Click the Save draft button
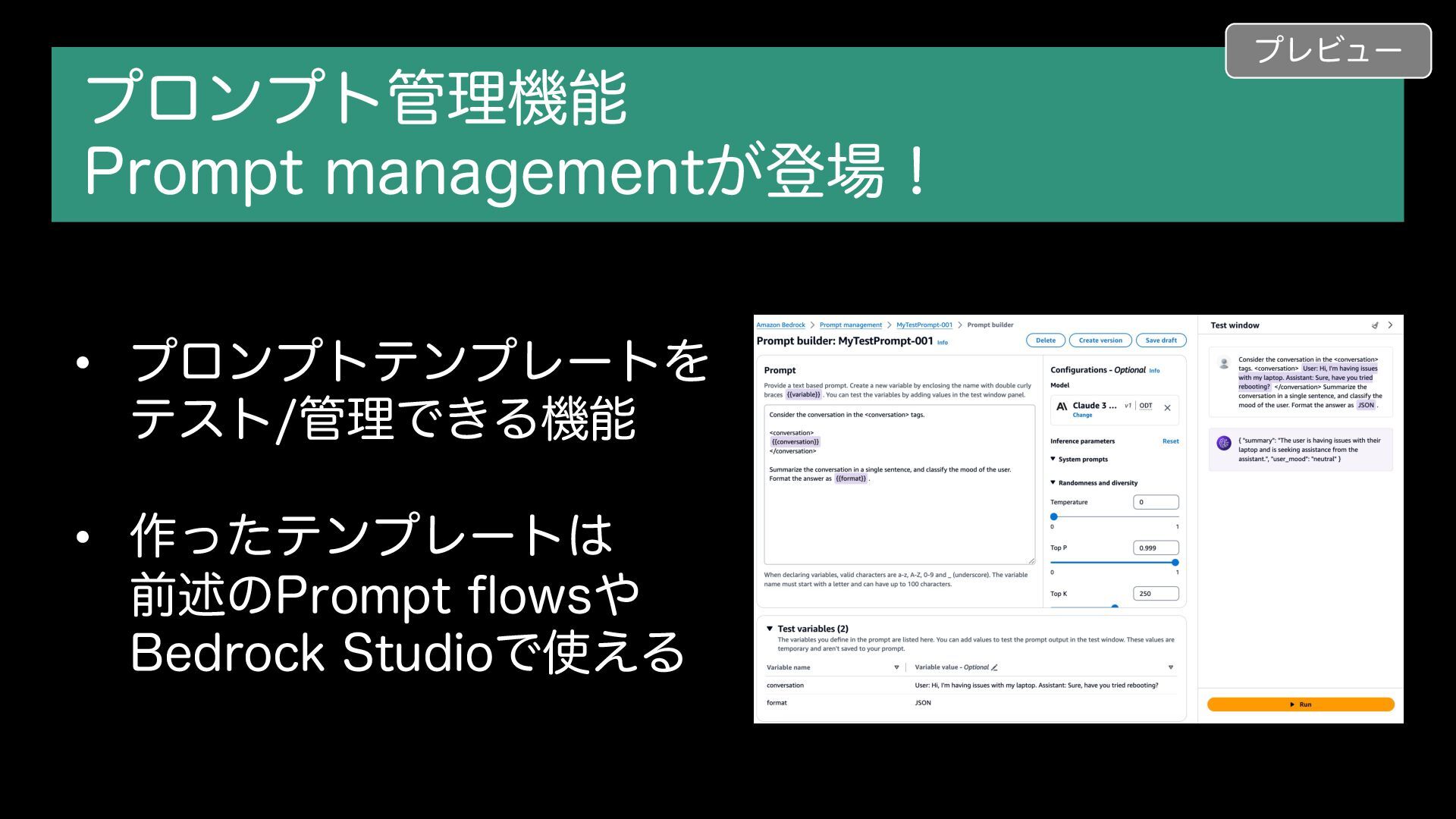 point(1160,340)
